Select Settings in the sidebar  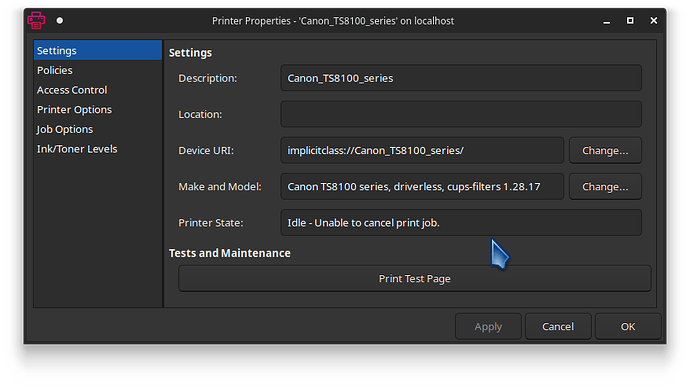[x=98, y=50]
